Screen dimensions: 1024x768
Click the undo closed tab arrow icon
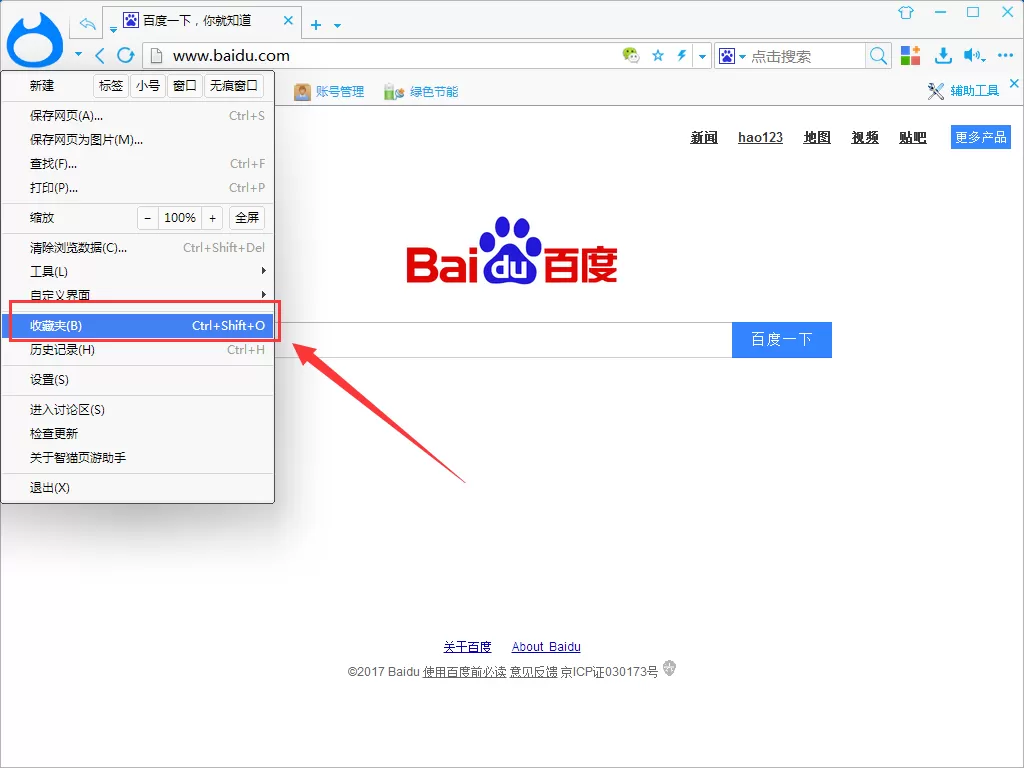[x=88, y=24]
